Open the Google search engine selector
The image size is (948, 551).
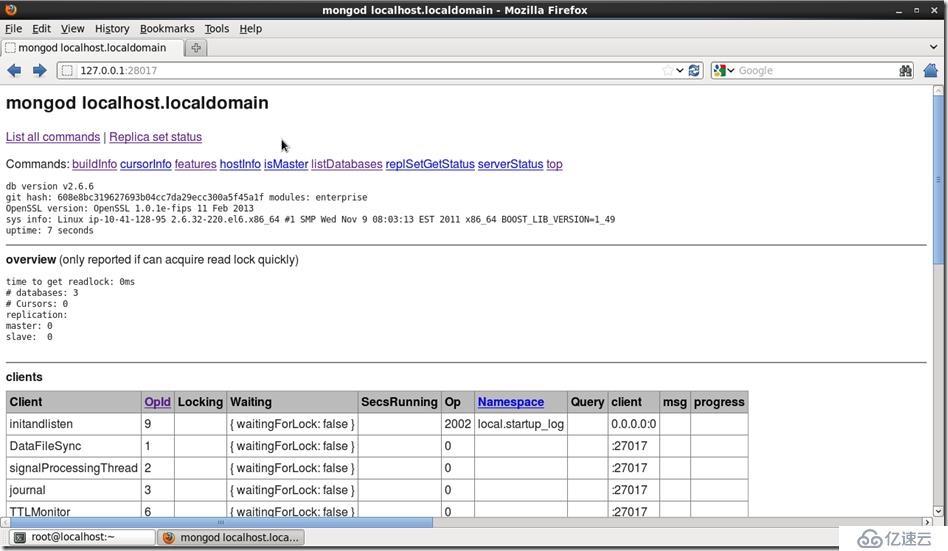(724, 71)
